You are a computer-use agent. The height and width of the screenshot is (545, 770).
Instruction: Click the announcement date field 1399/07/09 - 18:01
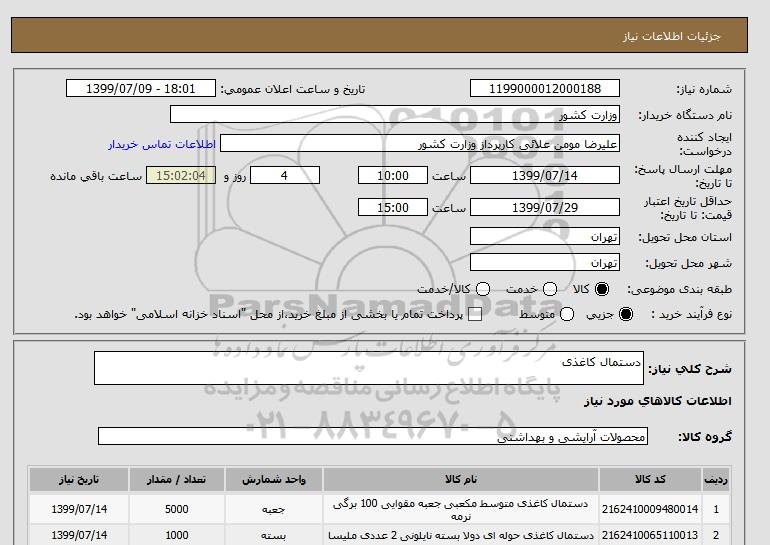140,88
